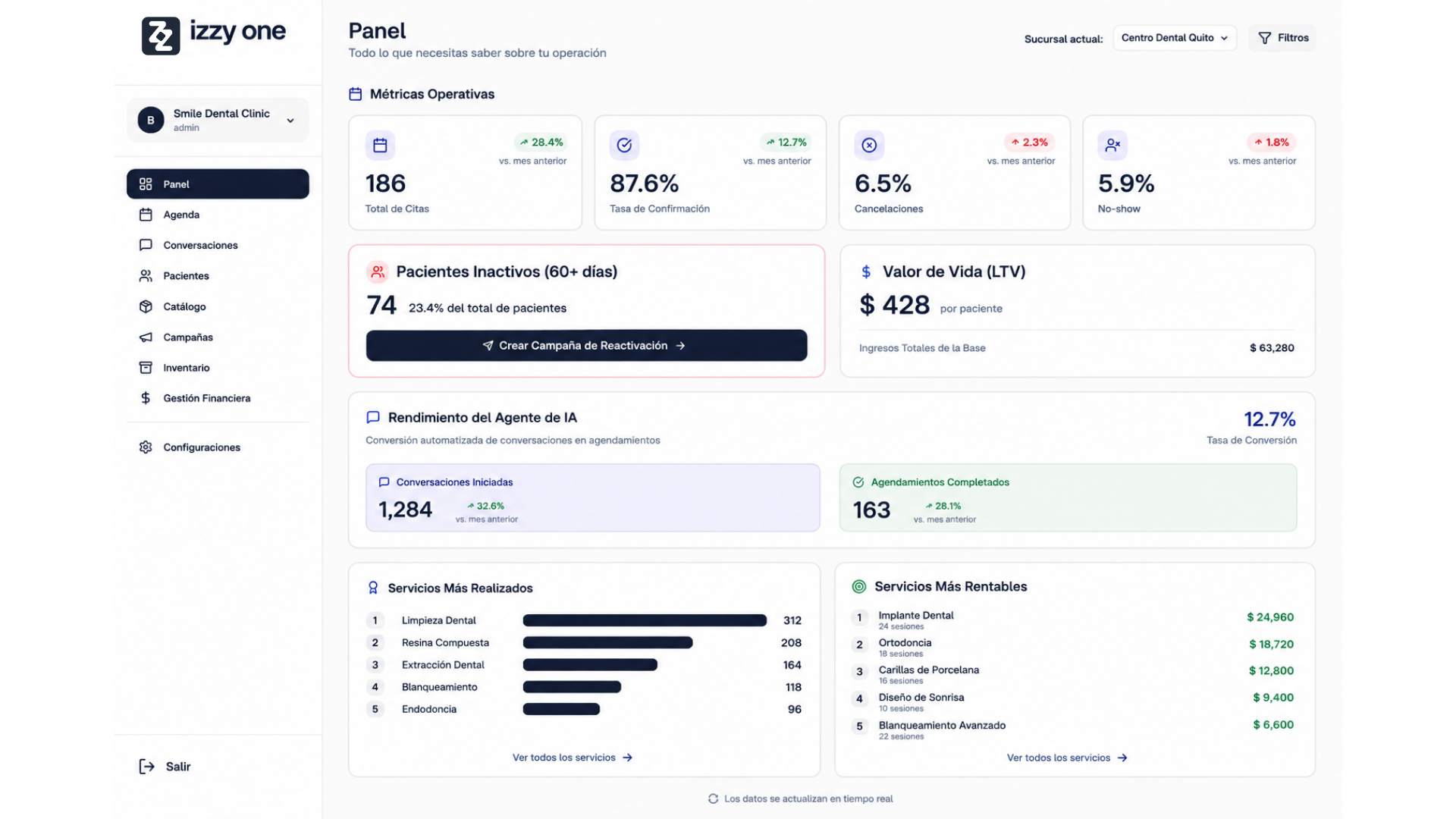Click the Ortodoncia service row
The image size is (1456, 819).
click(1072, 647)
